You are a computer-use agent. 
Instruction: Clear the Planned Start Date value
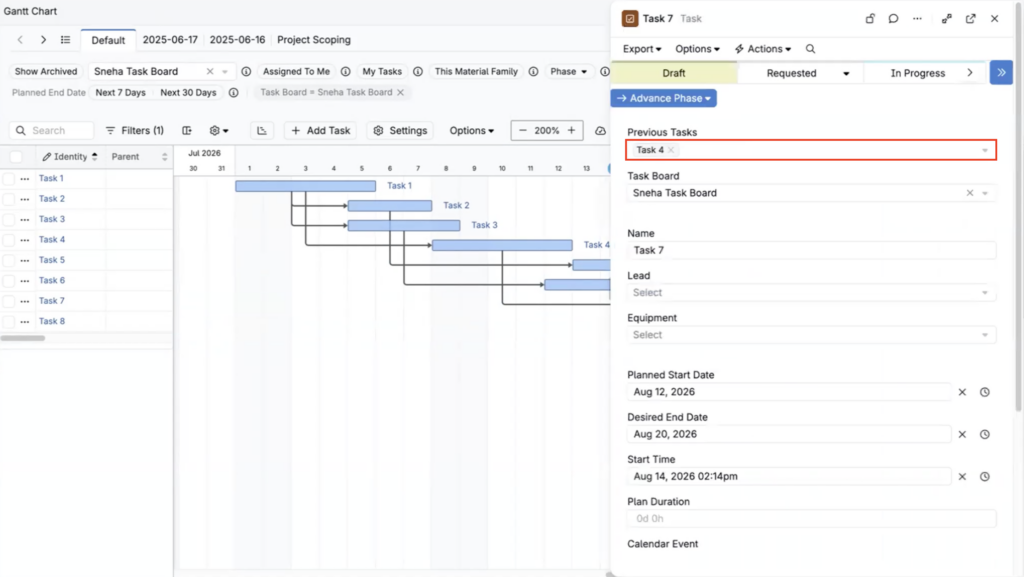[x=962, y=392]
